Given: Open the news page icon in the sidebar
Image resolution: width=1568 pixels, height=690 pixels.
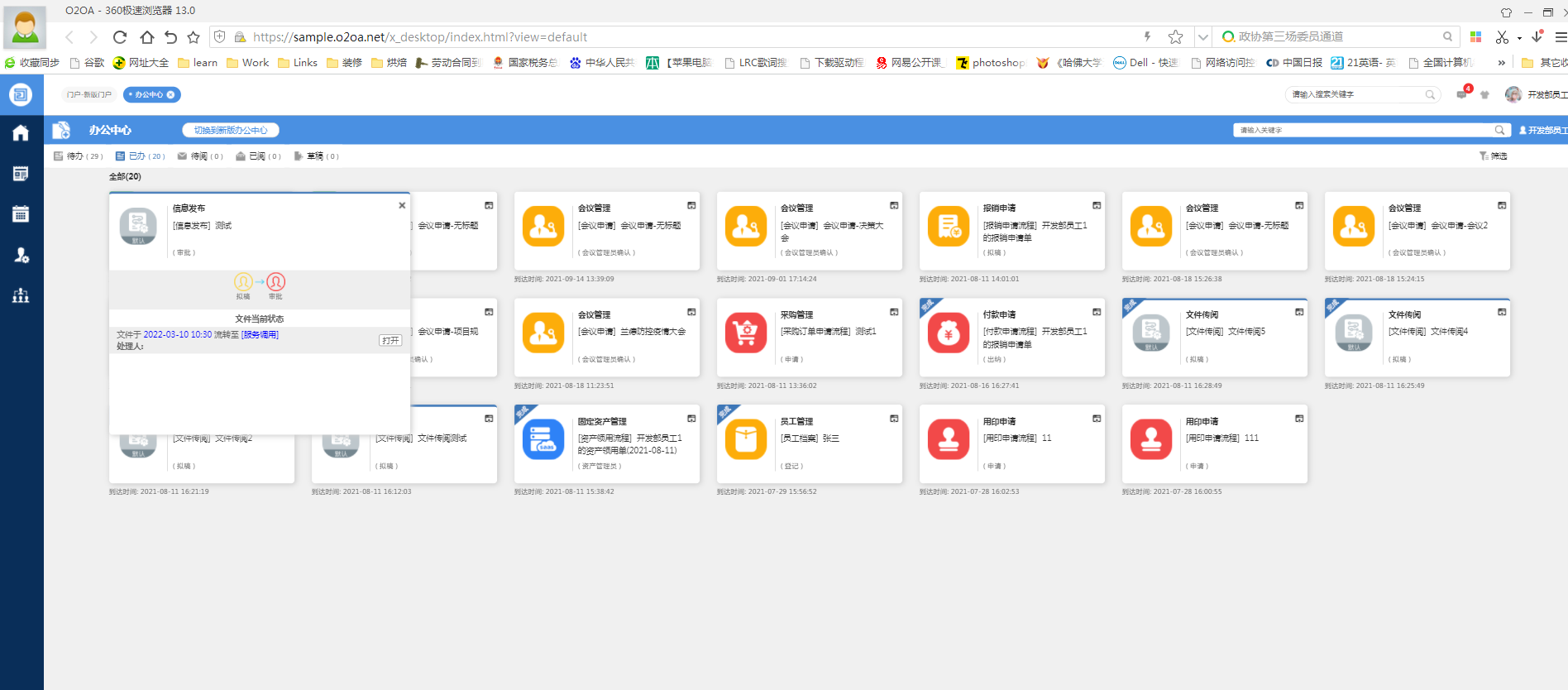Looking at the screenshot, I should pos(21,174).
